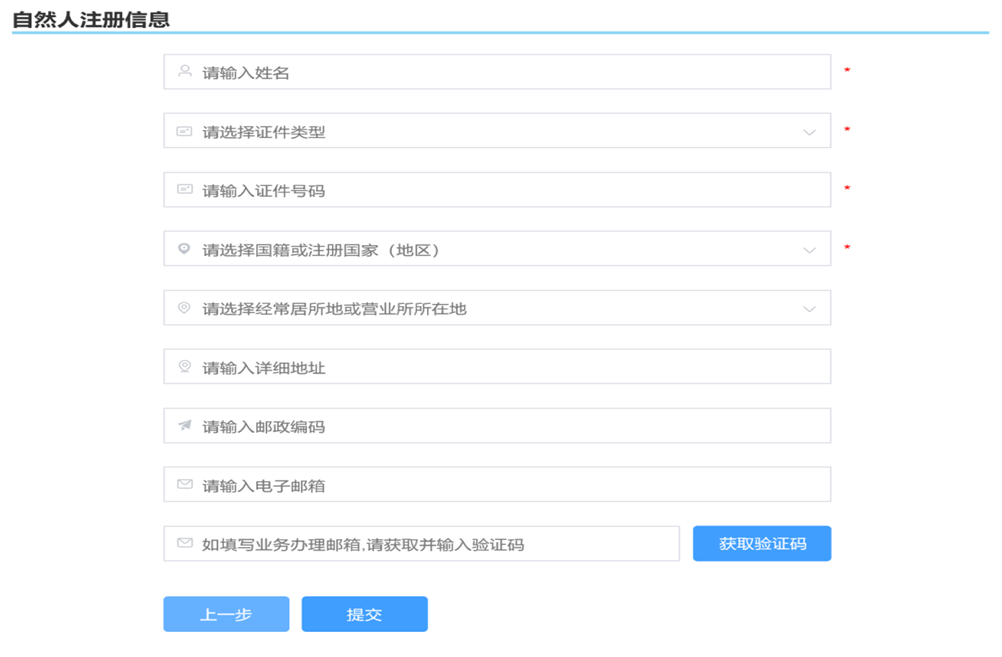Click the person icon in name field
The height and width of the screenshot is (657, 1002).
[x=184, y=71]
